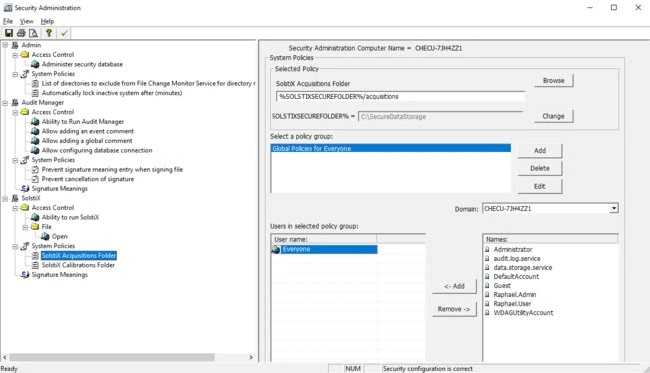The width and height of the screenshot is (650, 373).
Task: Click the Print toolbar icon
Action: click(x=21, y=33)
